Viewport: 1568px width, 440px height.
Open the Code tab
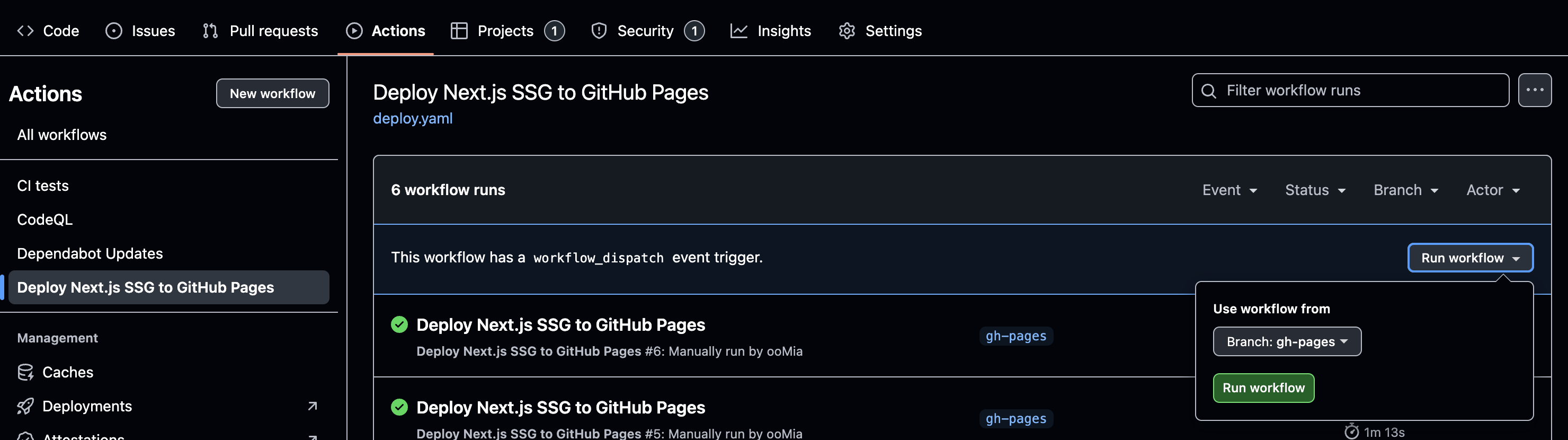point(48,30)
